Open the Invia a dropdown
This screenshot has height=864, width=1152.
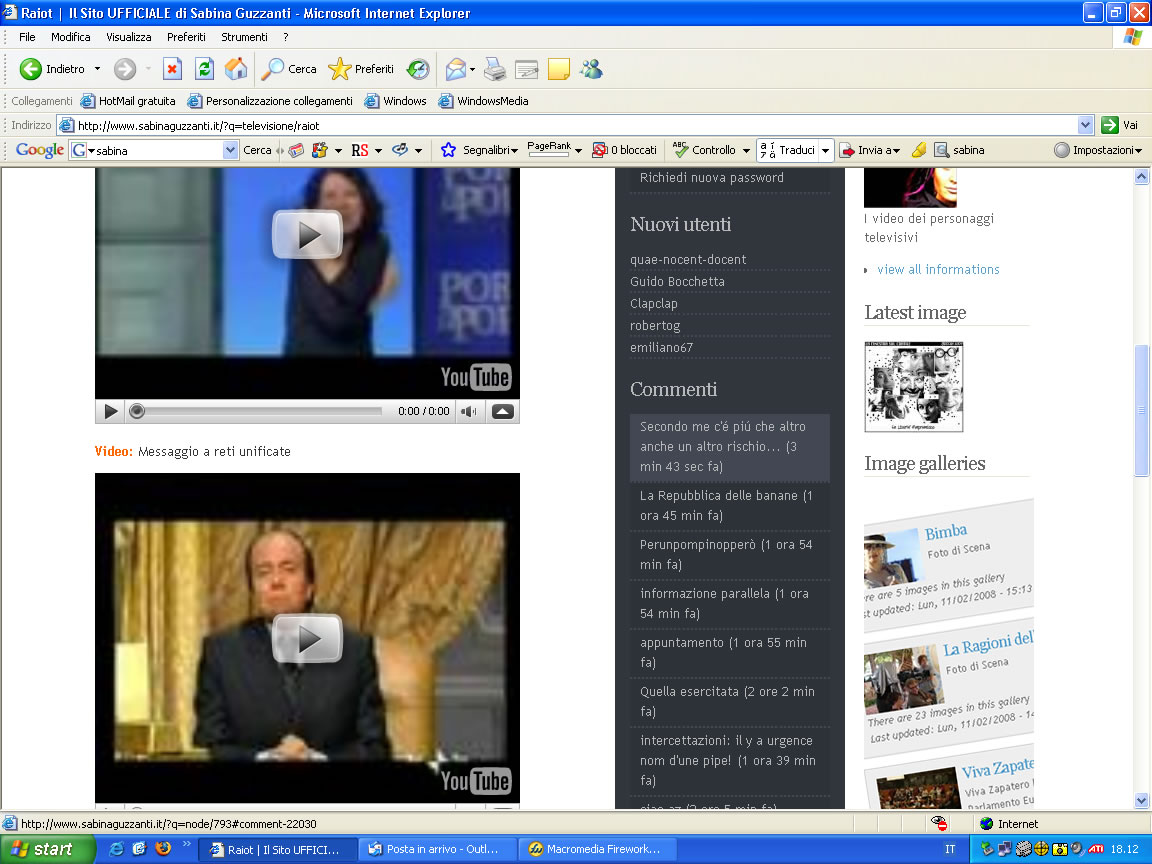[896, 151]
